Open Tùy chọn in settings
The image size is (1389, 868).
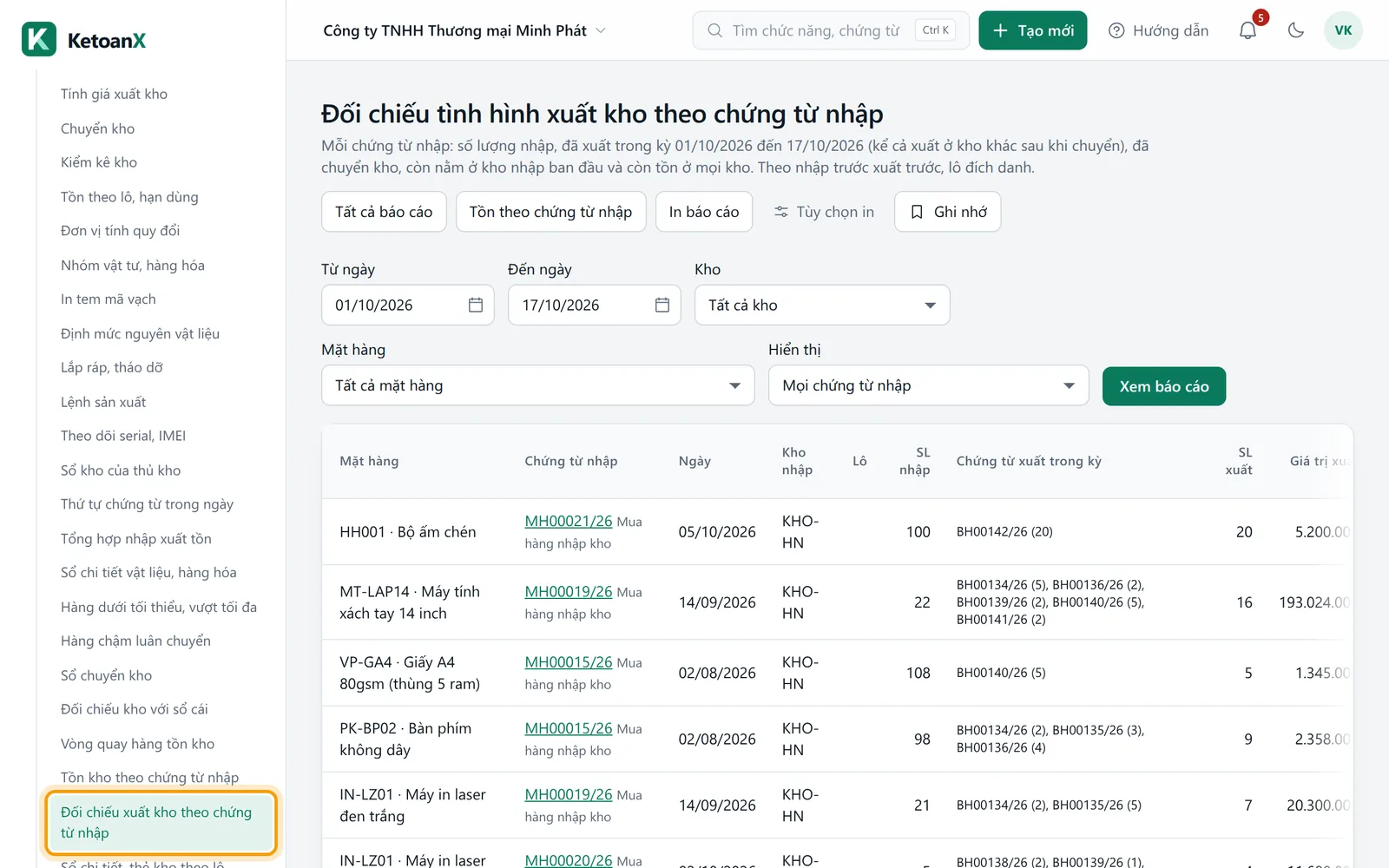point(824,212)
